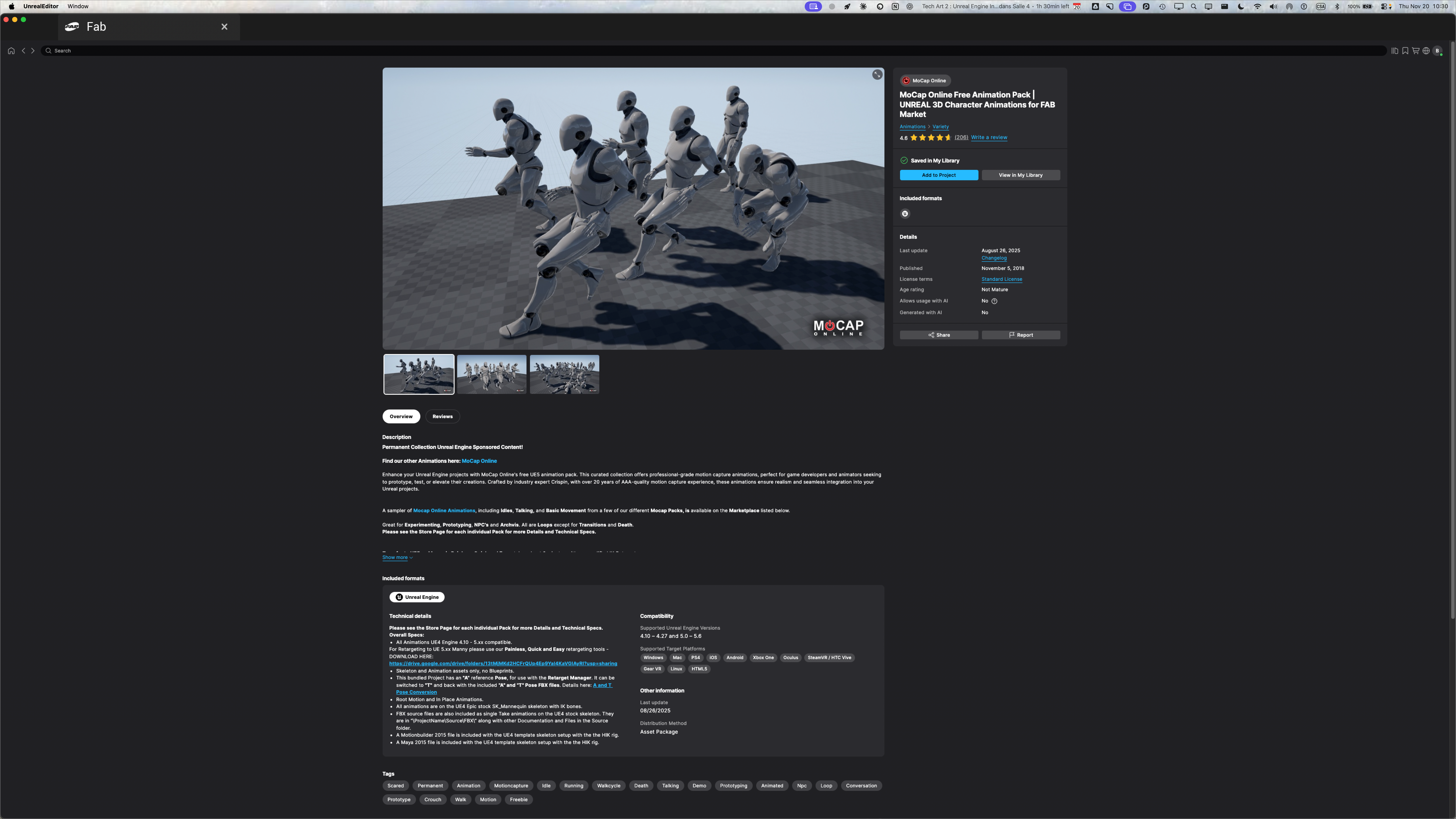Open the Apple menu
Viewport: 1456px width, 819px height.
(x=11, y=6)
